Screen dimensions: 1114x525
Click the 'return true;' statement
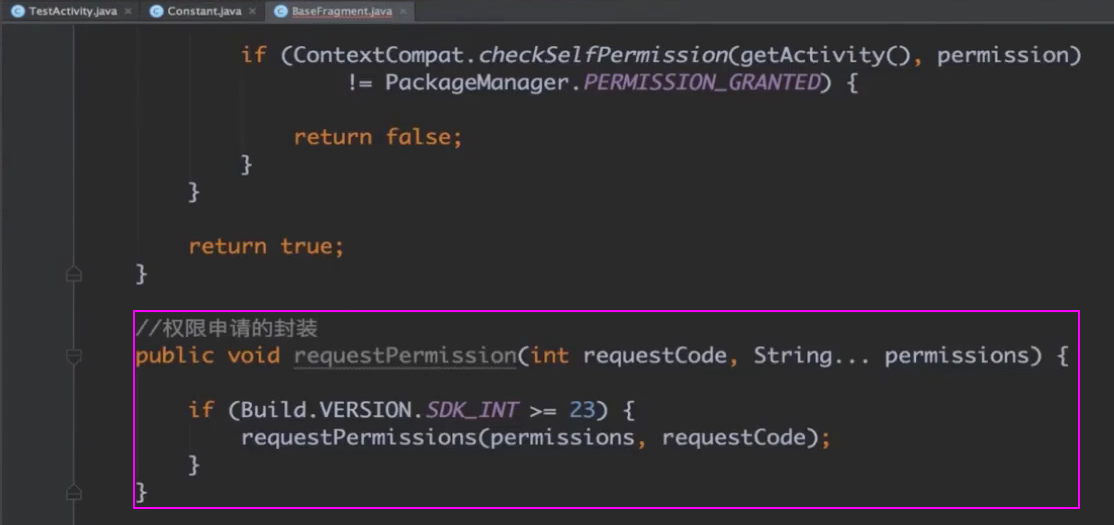tap(266, 246)
